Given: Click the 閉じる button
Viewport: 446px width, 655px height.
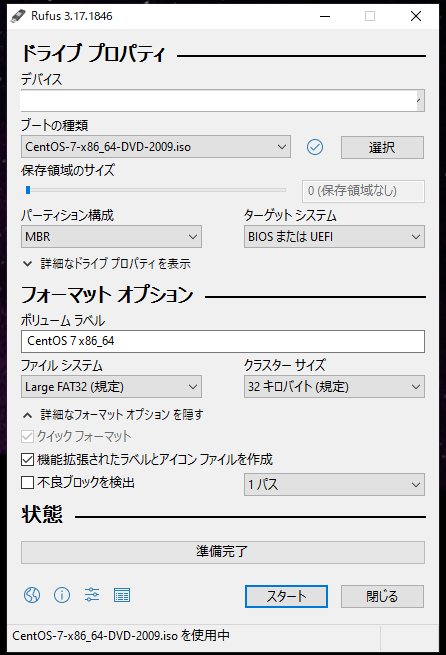Looking at the screenshot, I should (382, 596).
